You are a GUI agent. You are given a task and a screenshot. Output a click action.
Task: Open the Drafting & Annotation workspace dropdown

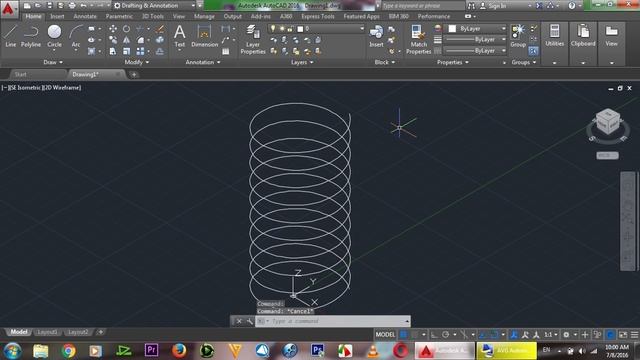coord(154,6)
